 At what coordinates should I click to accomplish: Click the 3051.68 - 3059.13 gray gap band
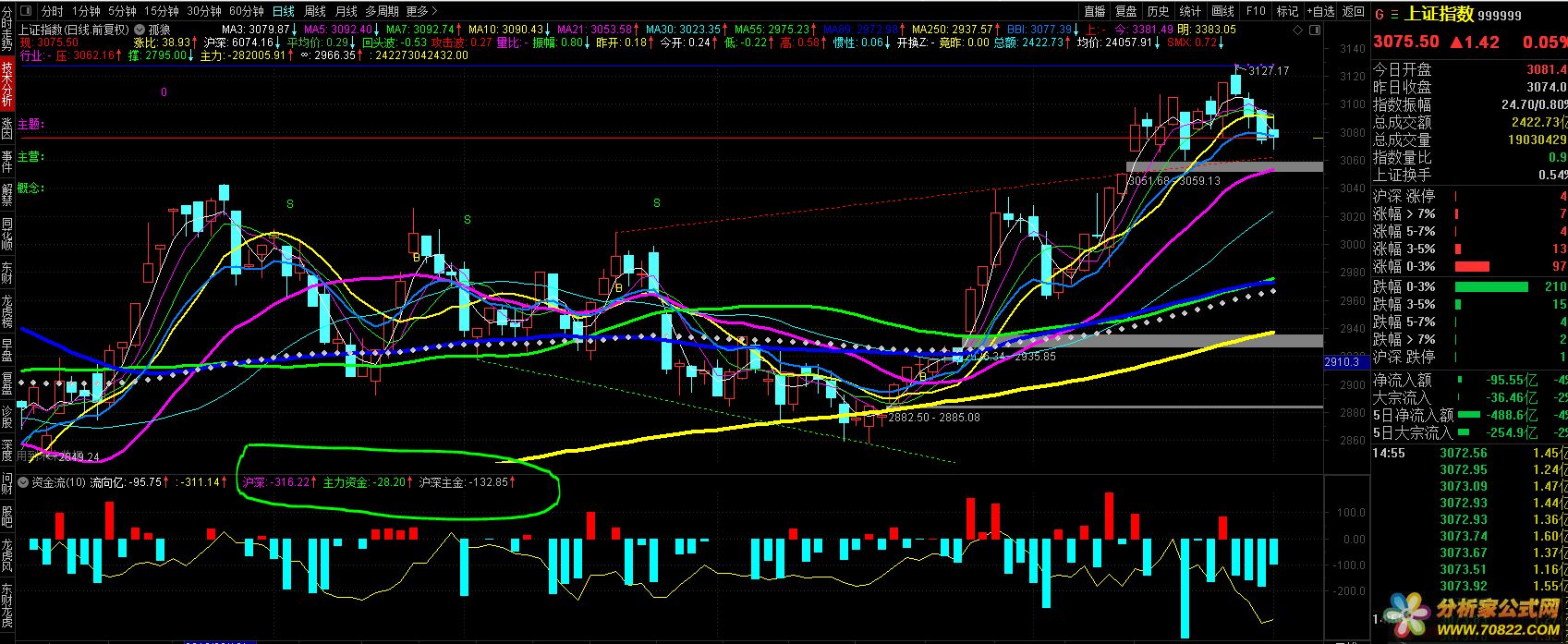(x=1224, y=166)
